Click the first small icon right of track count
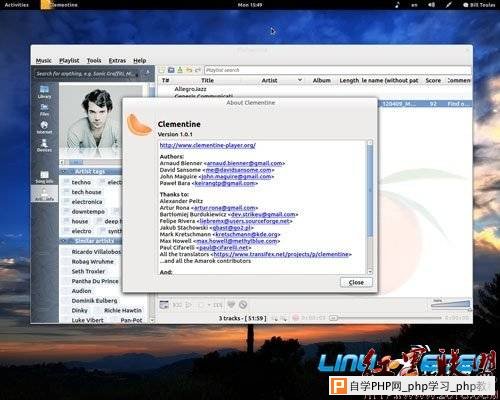This screenshot has height=400, width=500. coord(275,319)
